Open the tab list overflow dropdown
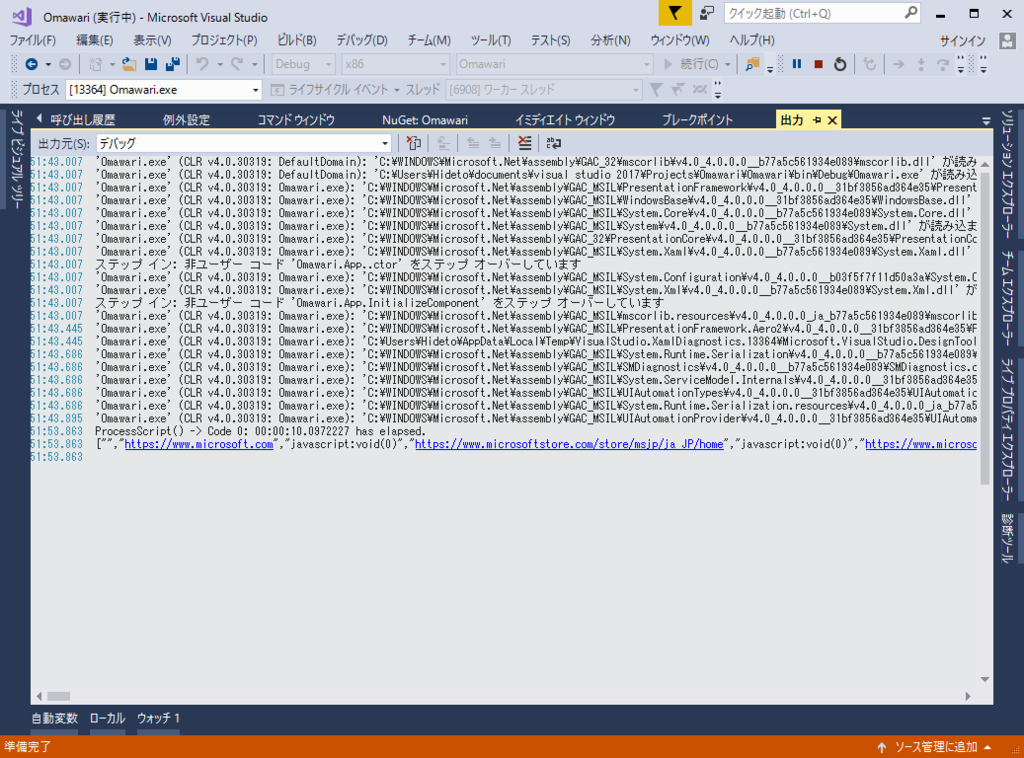This screenshot has height=758, width=1024. point(986,121)
